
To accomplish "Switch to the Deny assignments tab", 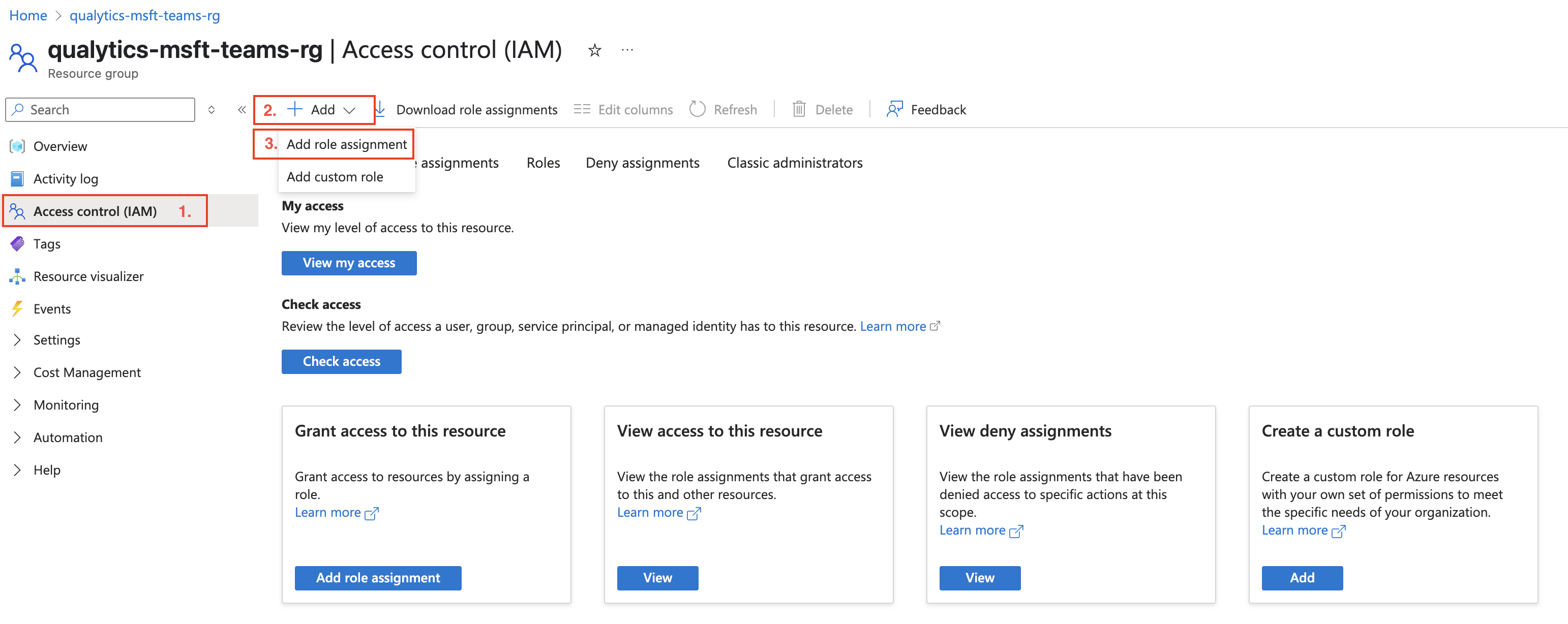I will (x=642, y=163).
